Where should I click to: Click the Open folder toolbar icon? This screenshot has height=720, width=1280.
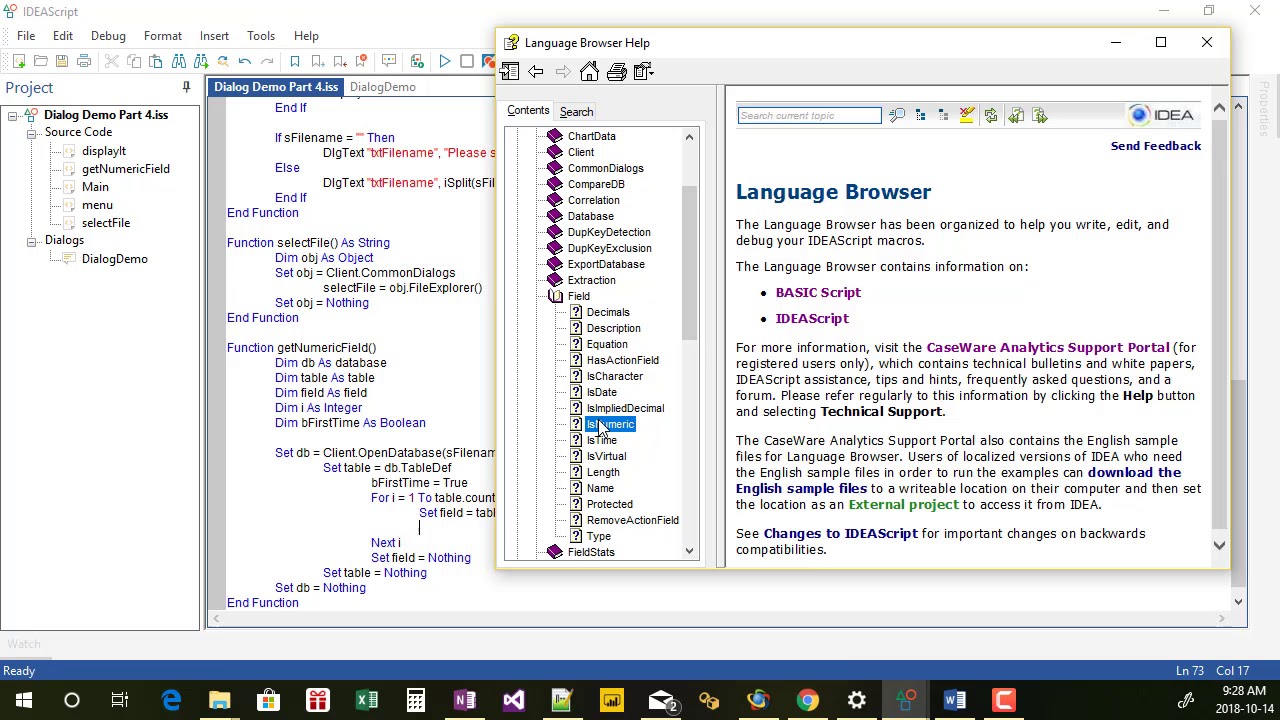(41, 62)
